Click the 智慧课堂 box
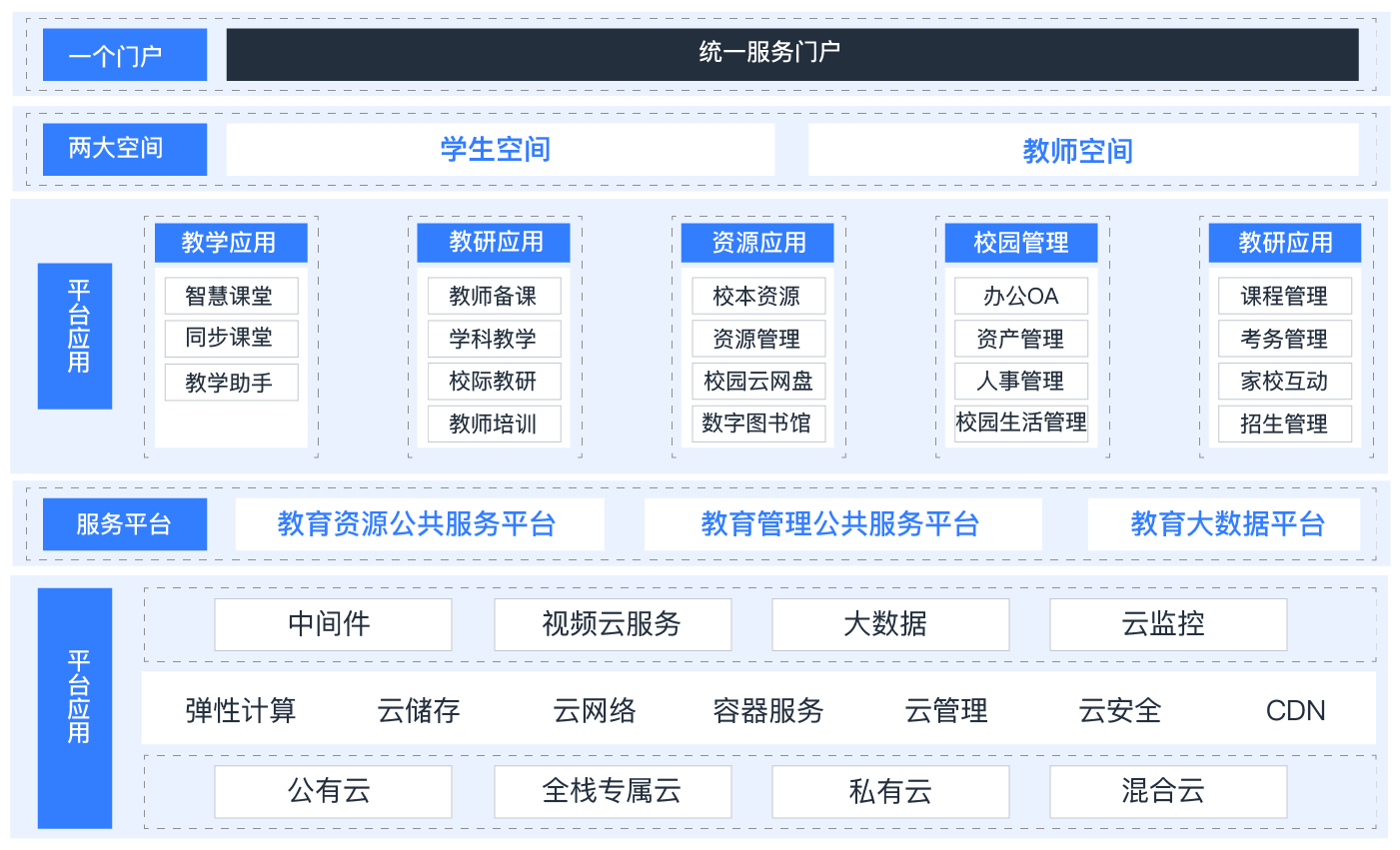The width and height of the screenshot is (1400, 850). click(231, 296)
